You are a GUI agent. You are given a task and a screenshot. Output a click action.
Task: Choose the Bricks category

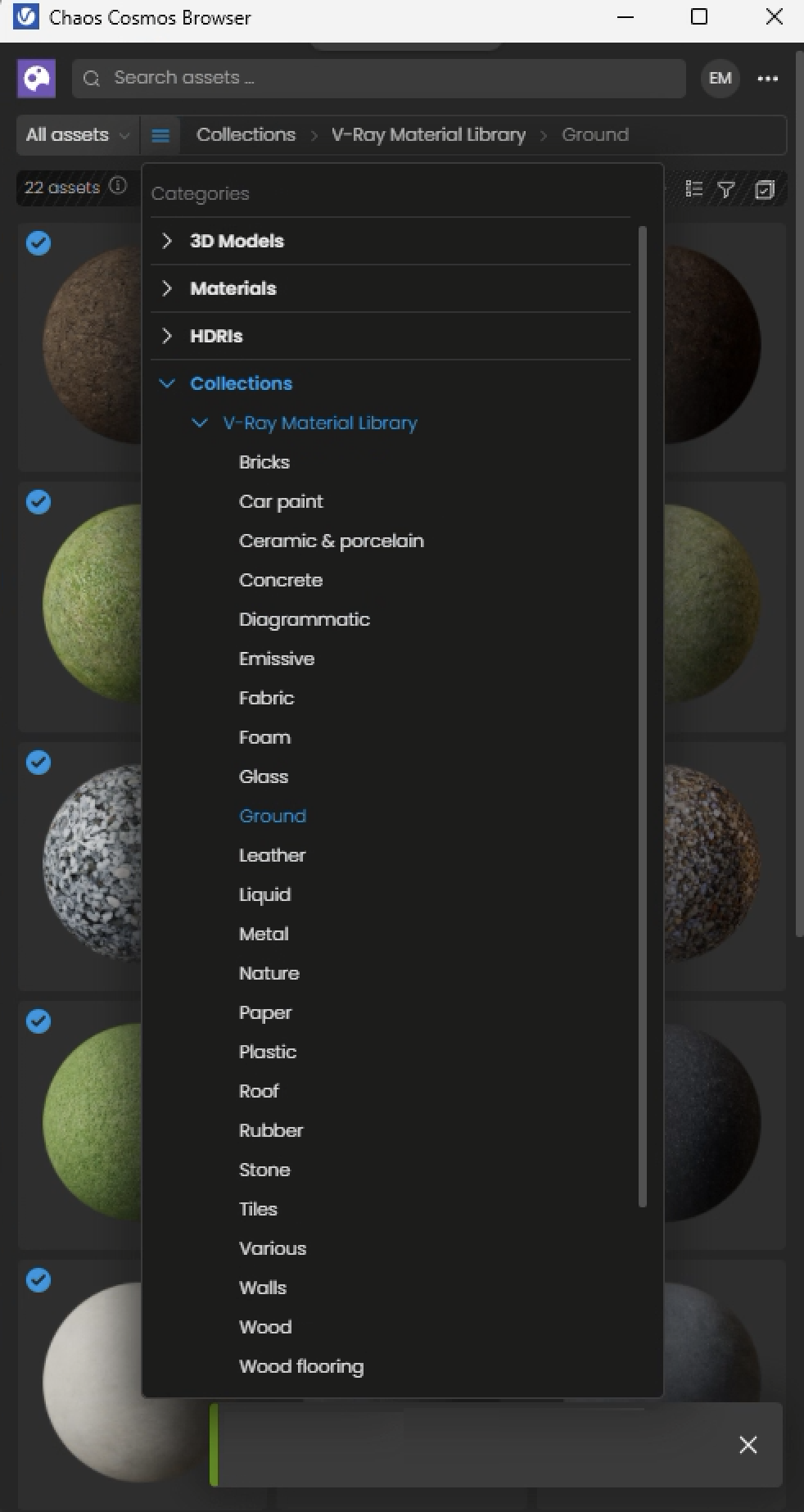coord(264,462)
